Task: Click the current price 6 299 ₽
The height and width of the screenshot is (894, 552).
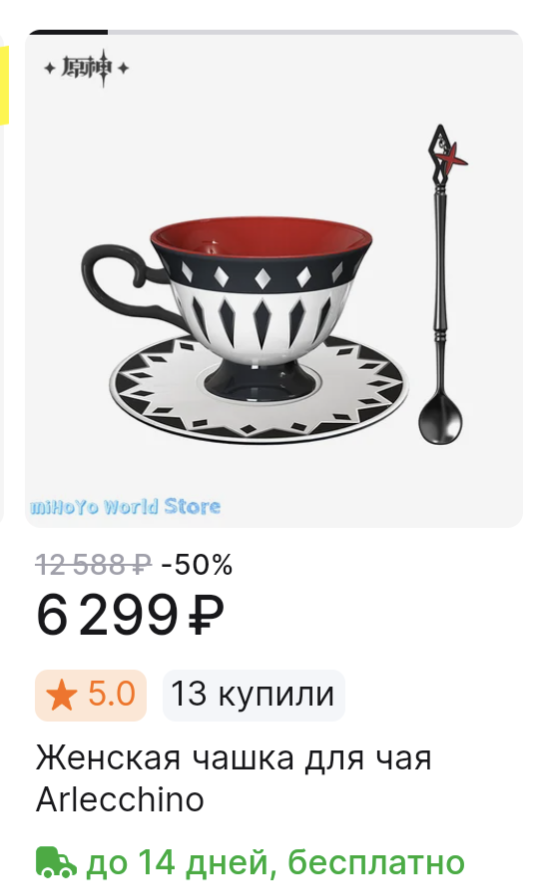Action: tap(130, 615)
